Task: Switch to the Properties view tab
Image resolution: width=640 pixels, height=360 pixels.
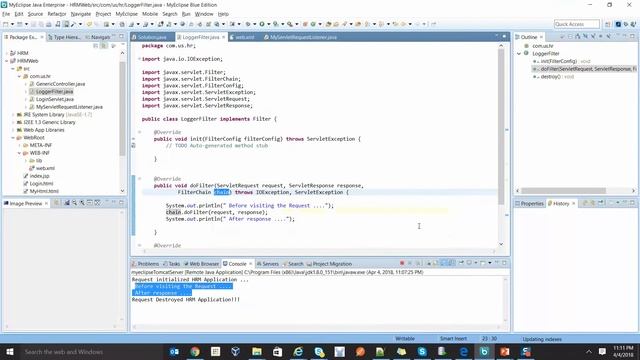Action: coord(529,203)
